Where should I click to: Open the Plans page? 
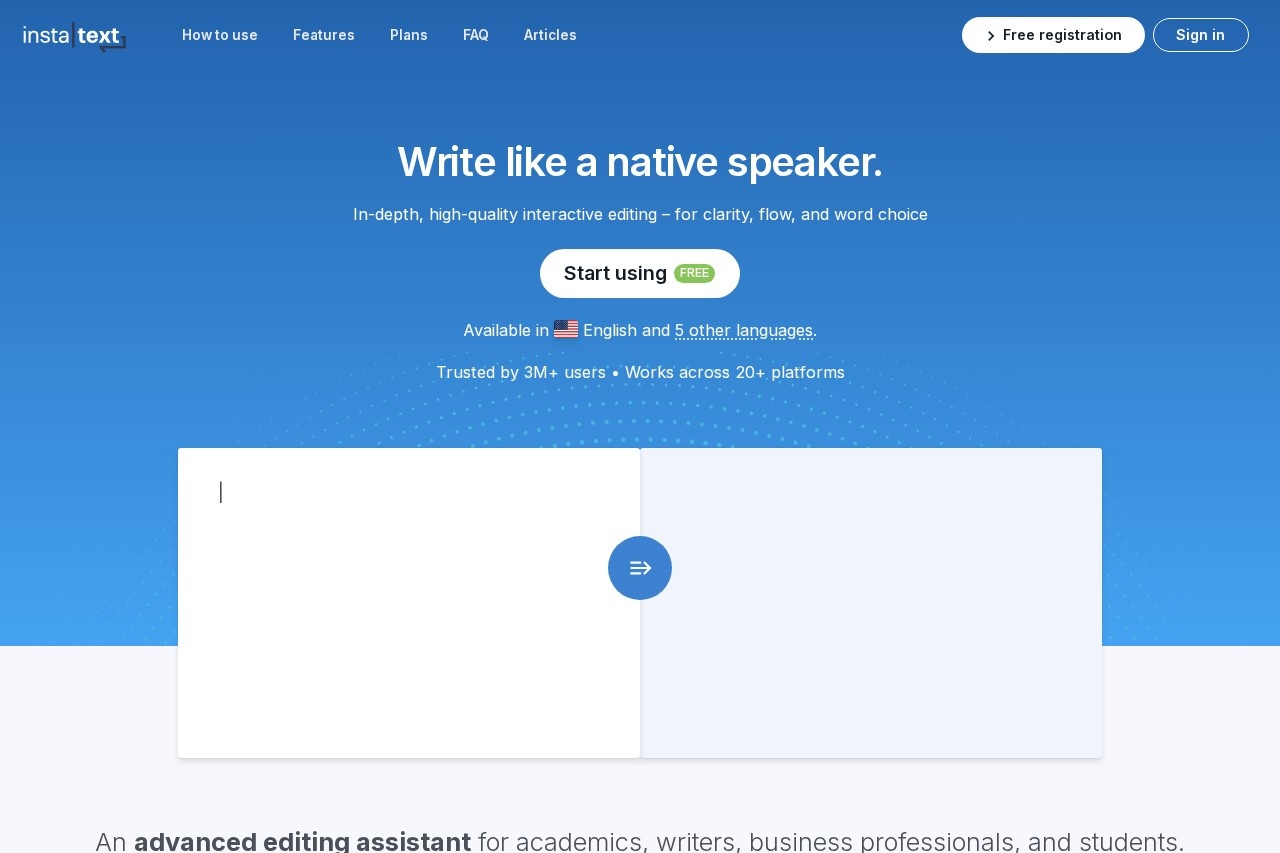[x=409, y=35]
